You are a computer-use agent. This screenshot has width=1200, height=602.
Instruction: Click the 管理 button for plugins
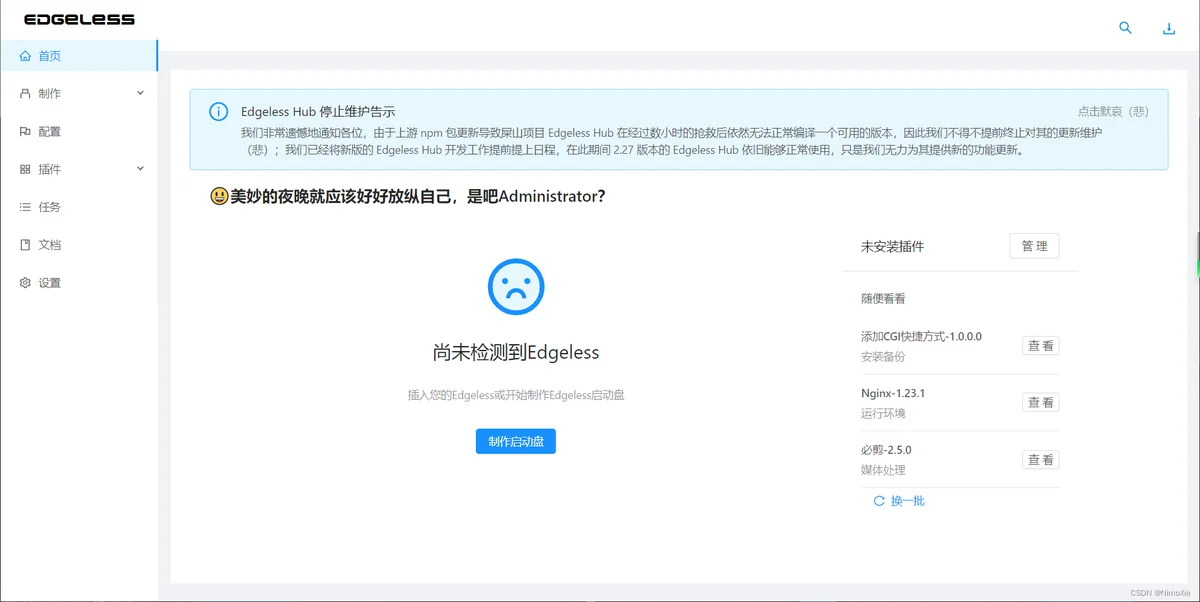click(1034, 247)
